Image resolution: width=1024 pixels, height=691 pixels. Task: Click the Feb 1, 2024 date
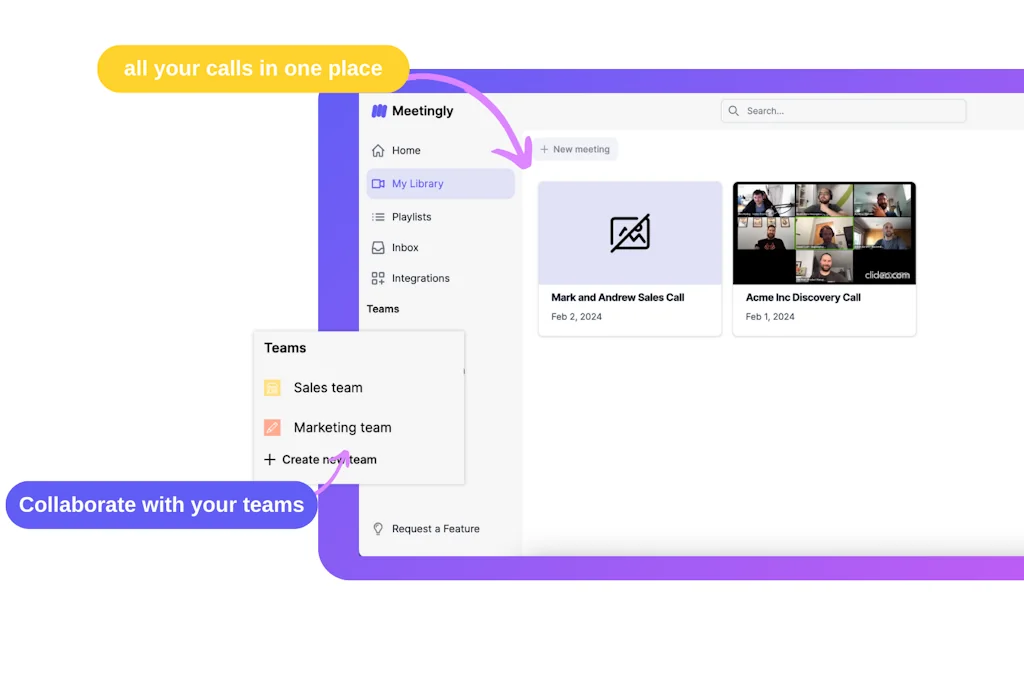(770, 317)
